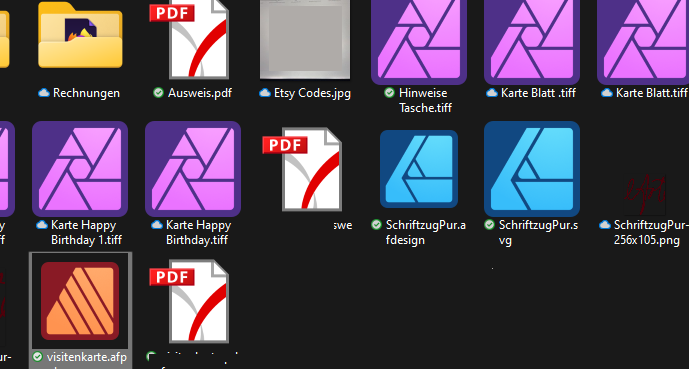Select the Karte Blatt .tiff file icon
Image resolution: width=689 pixels, height=369 pixels.
532,42
